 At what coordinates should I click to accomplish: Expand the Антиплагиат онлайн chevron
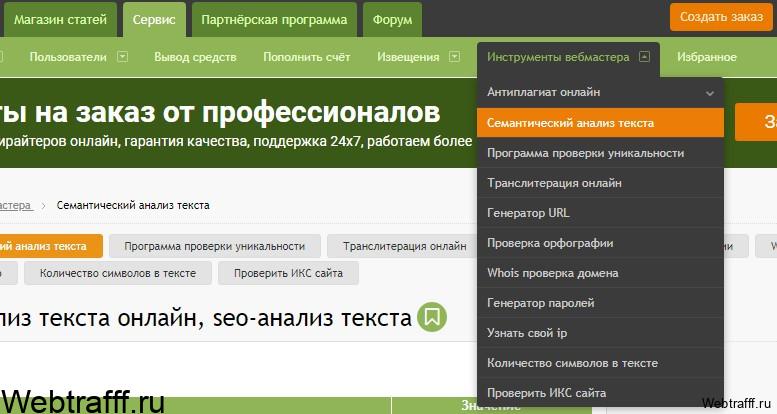(x=710, y=93)
